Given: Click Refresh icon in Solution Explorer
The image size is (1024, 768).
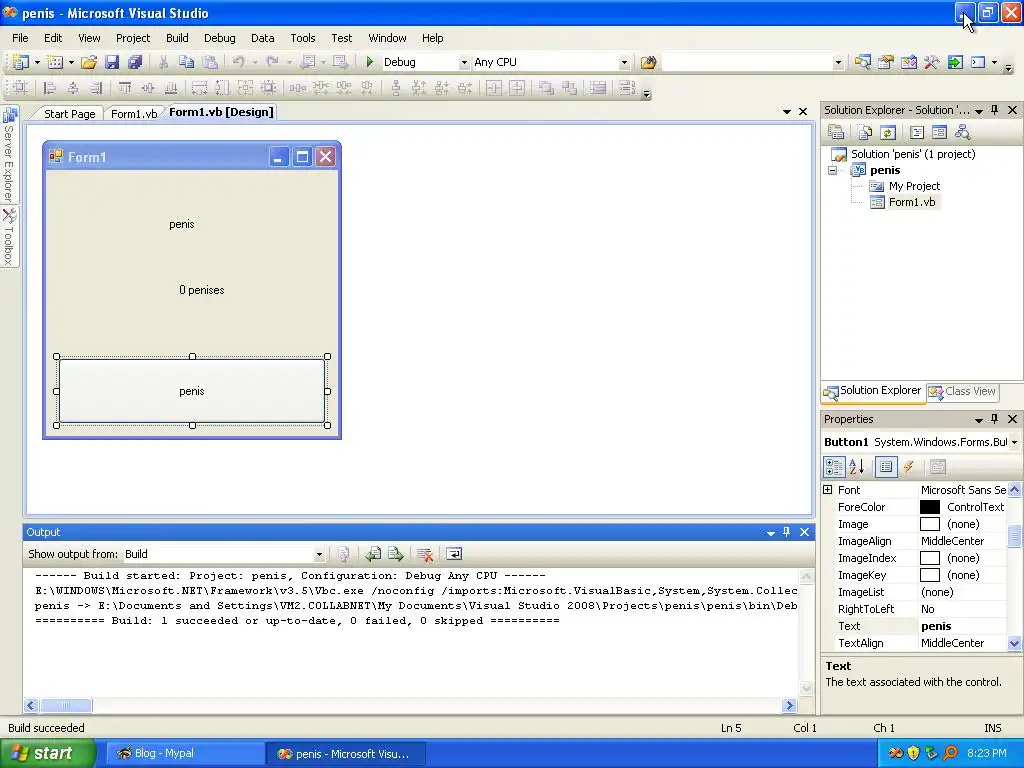Looking at the screenshot, I should click(887, 133).
